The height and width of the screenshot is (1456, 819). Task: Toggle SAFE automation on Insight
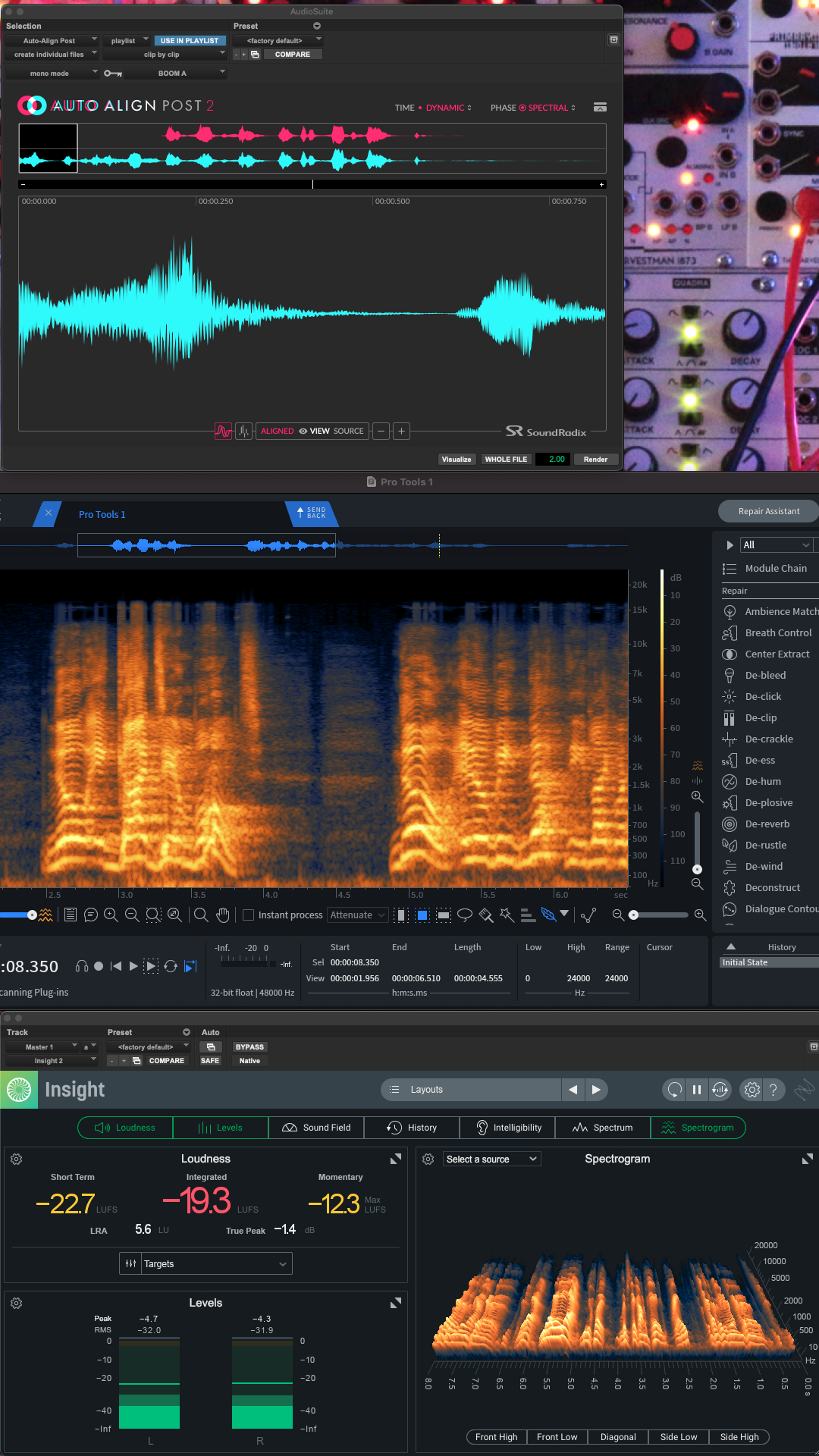[210, 1061]
